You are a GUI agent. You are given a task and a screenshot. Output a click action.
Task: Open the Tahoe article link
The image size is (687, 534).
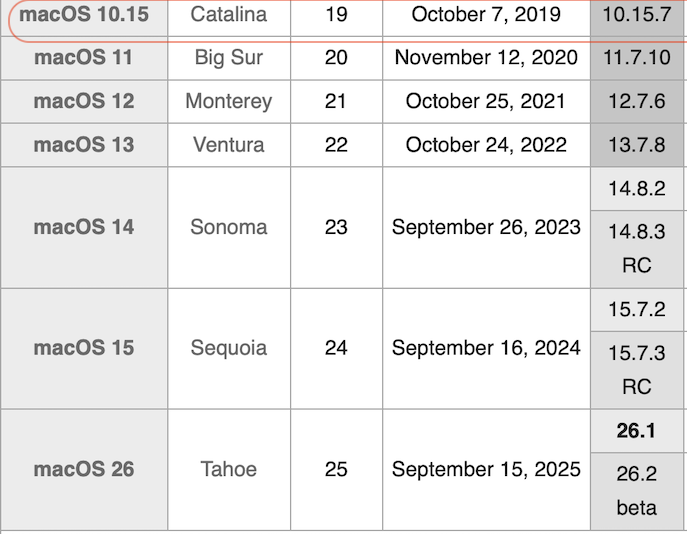[x=228, y=470]
